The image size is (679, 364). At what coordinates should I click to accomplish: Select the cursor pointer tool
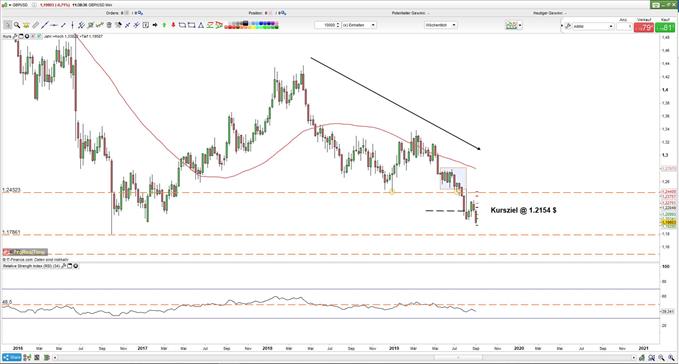(x=7, y=25)
